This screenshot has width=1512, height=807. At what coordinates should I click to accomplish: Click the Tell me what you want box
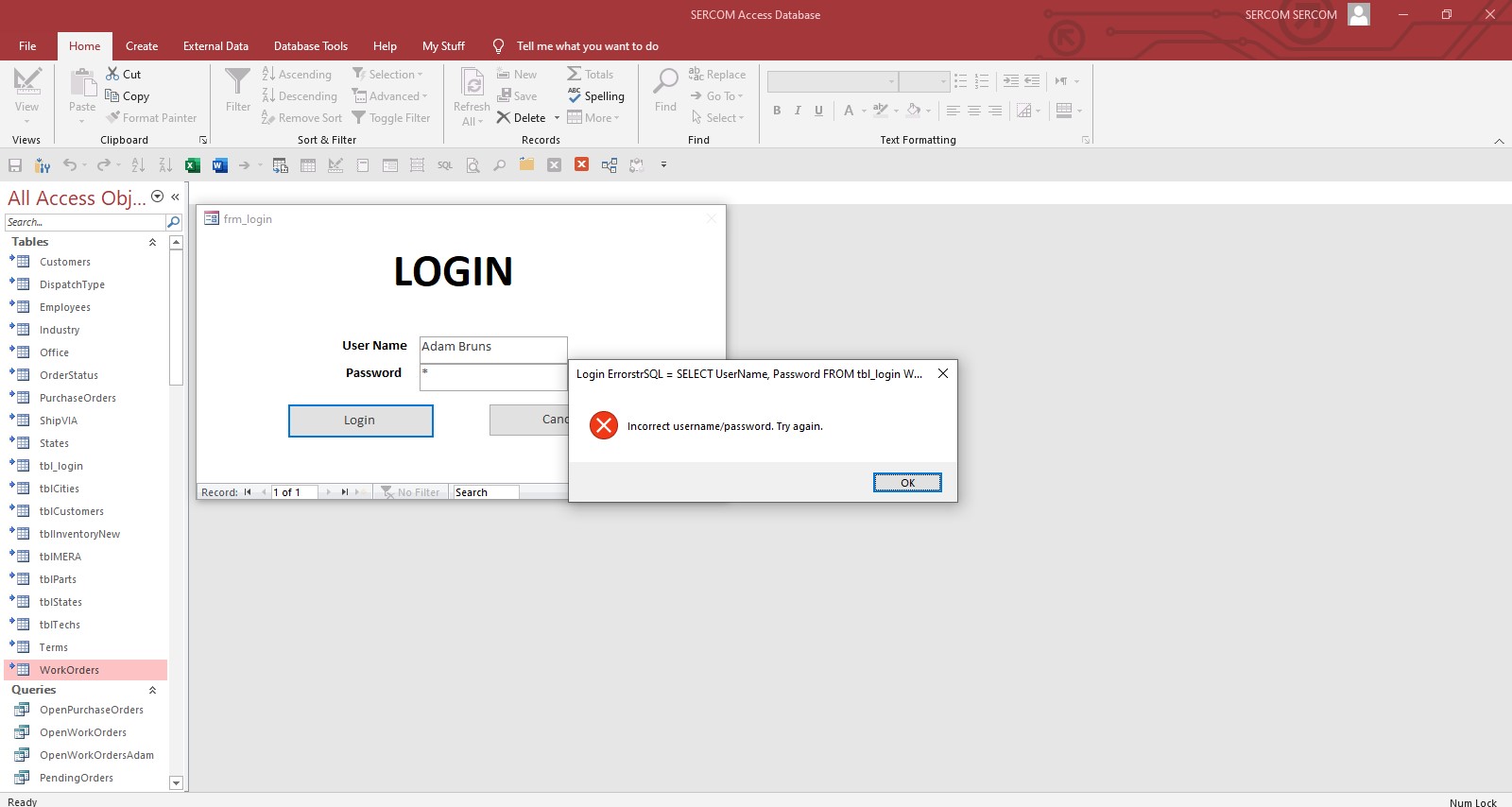[587, 46]
